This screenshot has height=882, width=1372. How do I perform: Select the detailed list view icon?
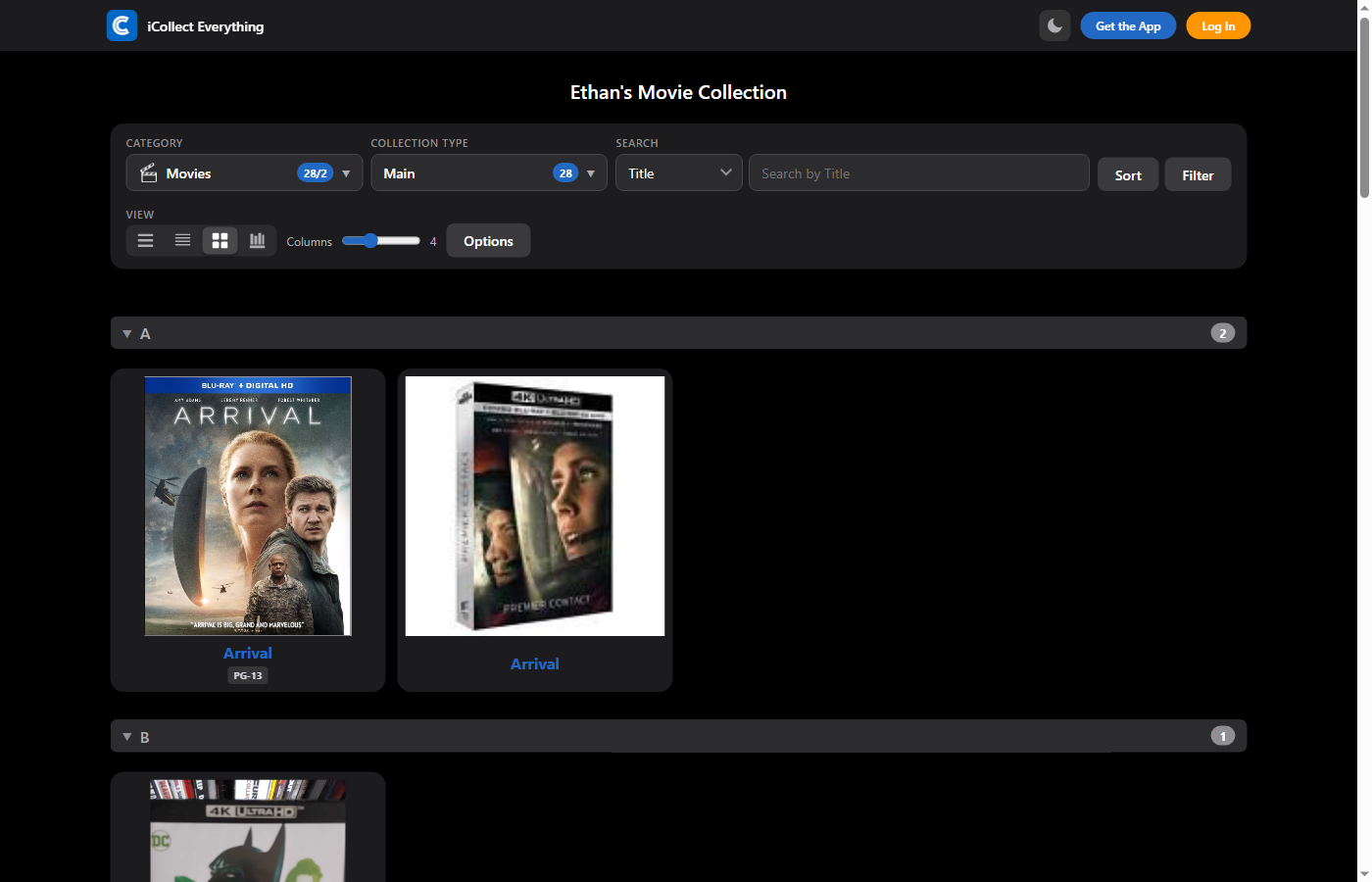[x=182, y=240]
